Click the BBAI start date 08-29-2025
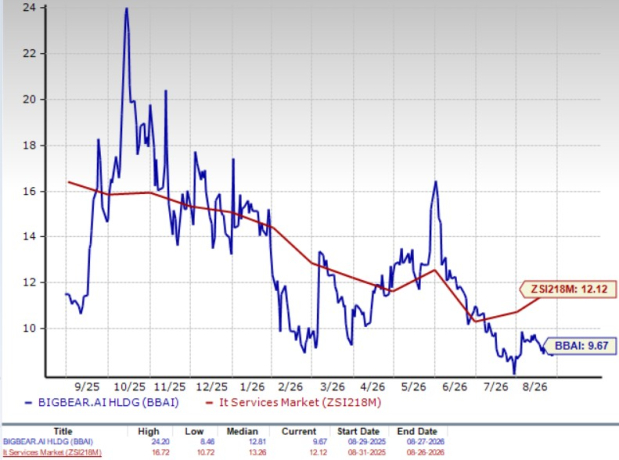The image size is (619, 460). [367, 441]
